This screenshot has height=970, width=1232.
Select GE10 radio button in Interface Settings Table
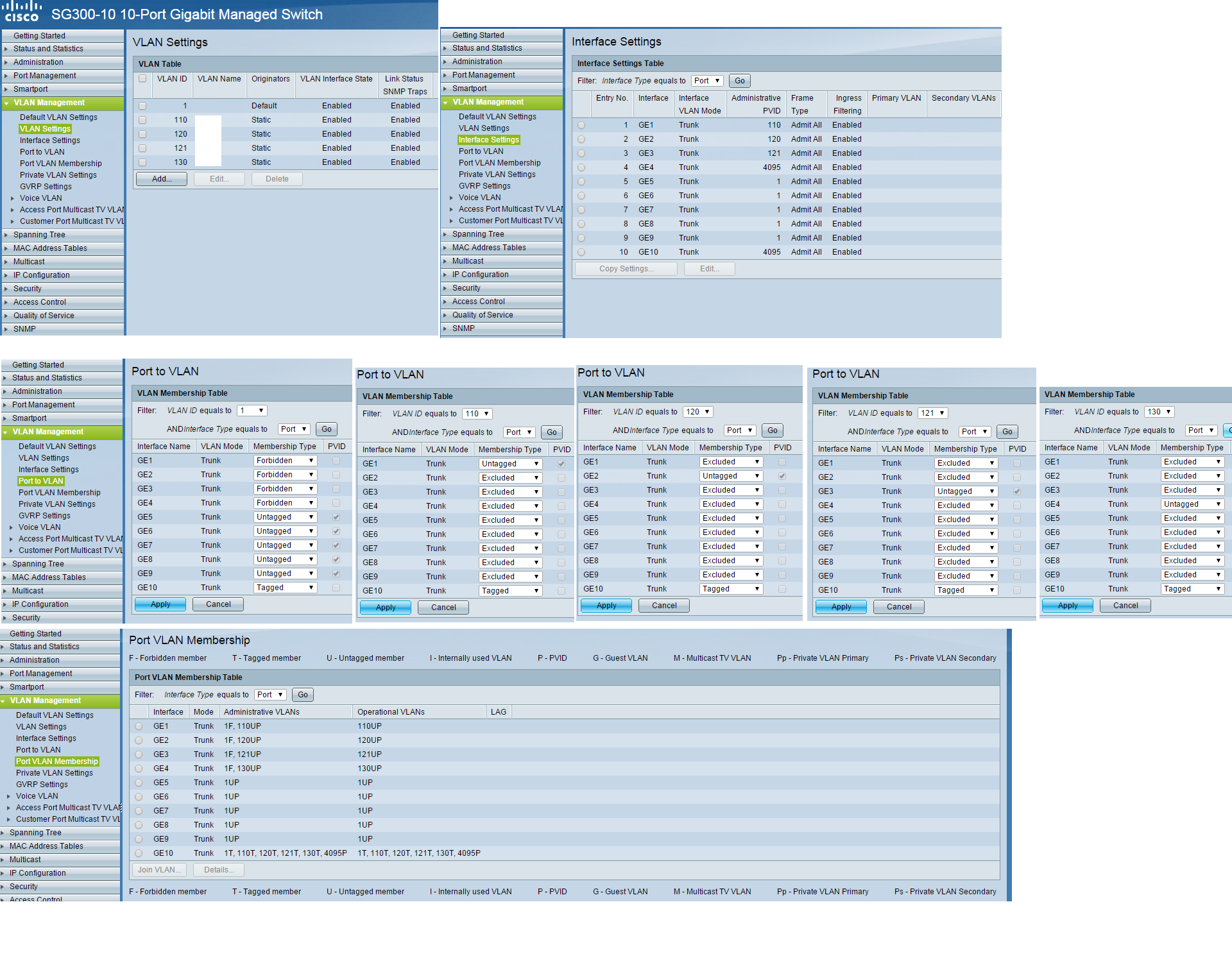click(x=581, y=252)
